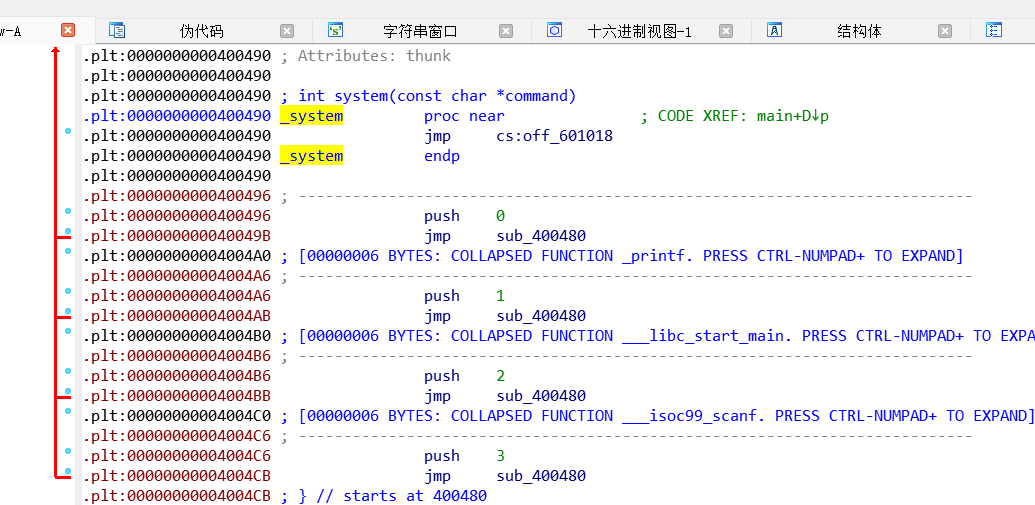Switch to the 伪代码 tab
Image resolution: width=1035 pixels, height=505 pixels.
(x=201, y=31)
